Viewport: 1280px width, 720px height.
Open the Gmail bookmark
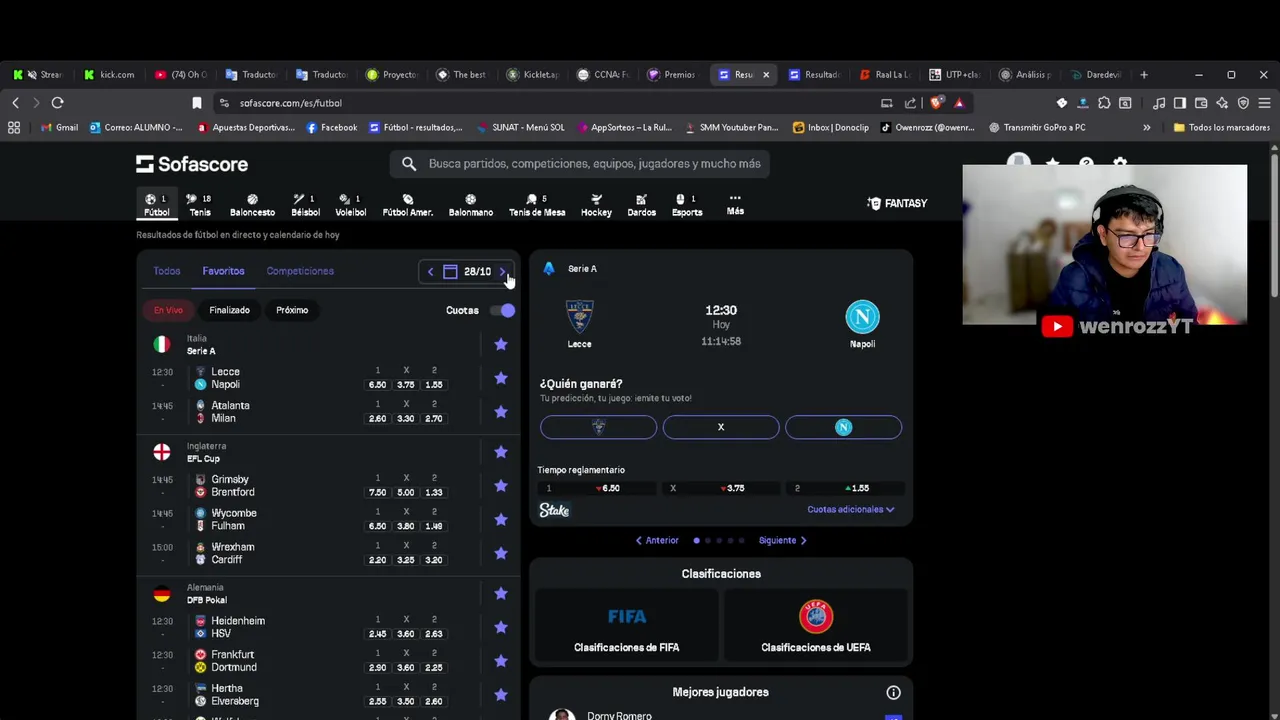click(59, 127)
